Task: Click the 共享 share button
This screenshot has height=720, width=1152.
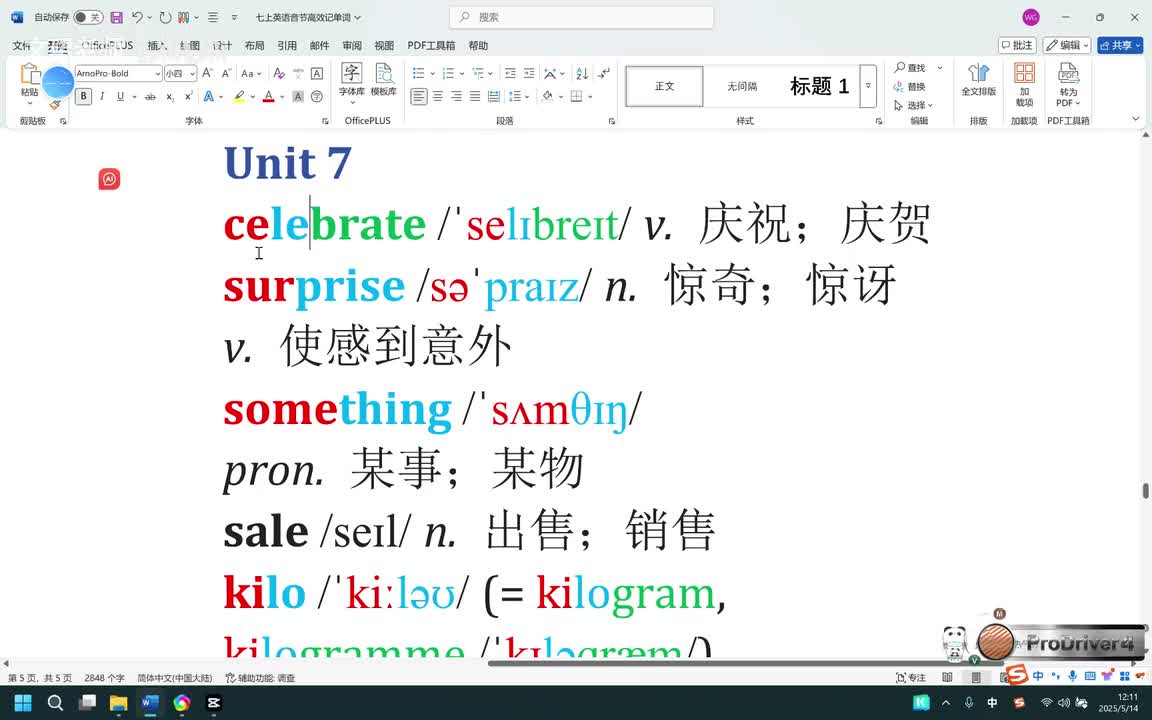Action: [x=1120, y=46]
